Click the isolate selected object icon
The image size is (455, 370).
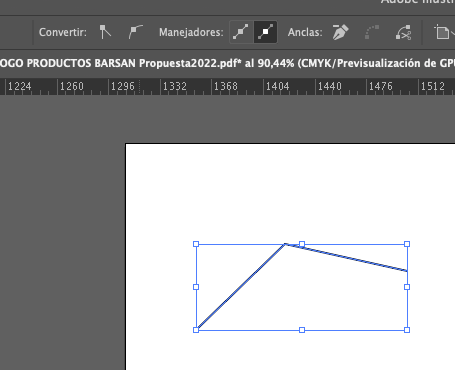tap(442, 32)
